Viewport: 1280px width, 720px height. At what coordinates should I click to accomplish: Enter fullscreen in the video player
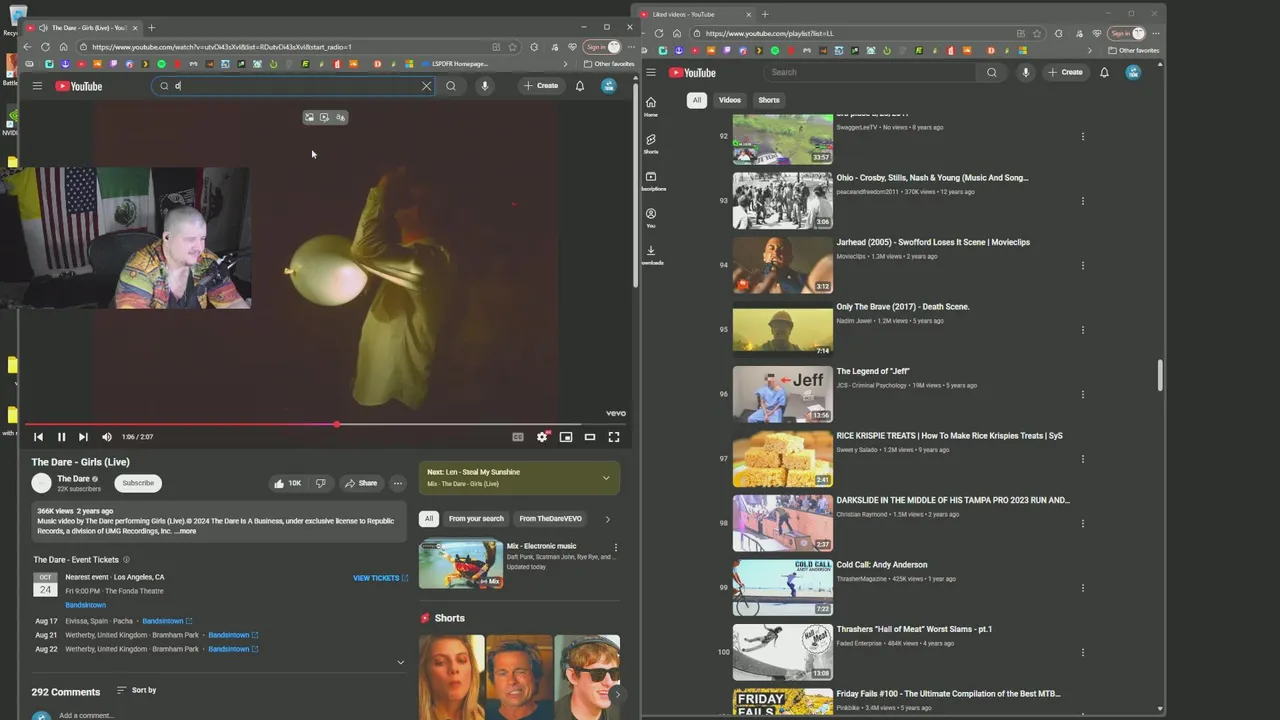click(614, 437)
